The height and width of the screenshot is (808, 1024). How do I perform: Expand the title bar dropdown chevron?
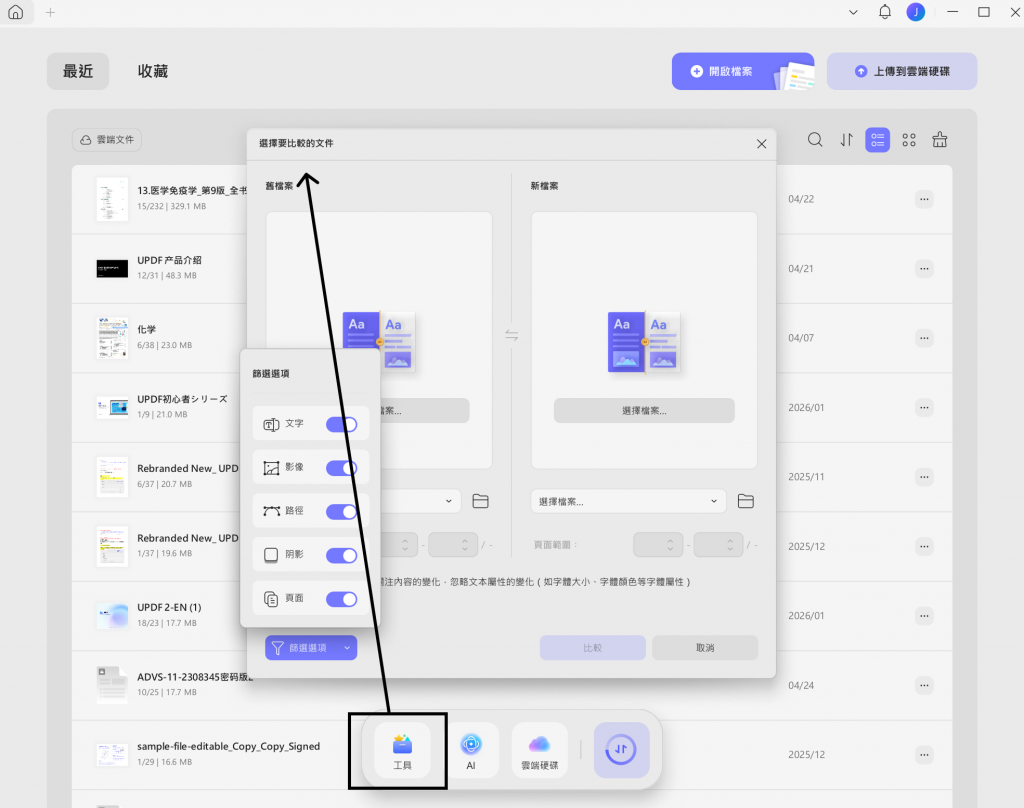click(x=853, y=12)
